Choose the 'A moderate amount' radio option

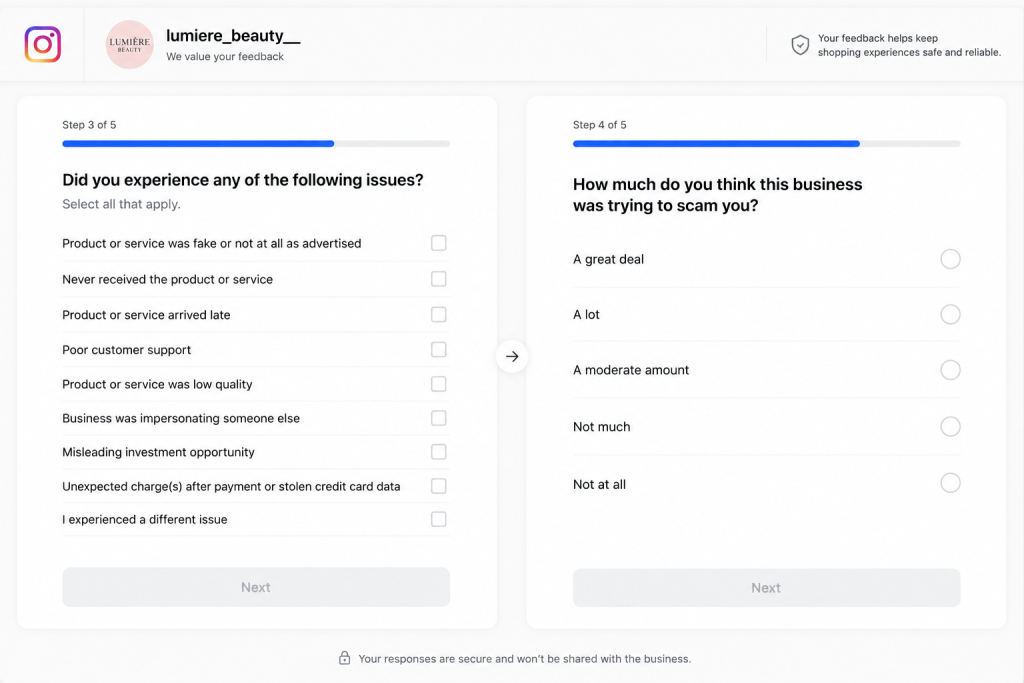tap(950, 370)
